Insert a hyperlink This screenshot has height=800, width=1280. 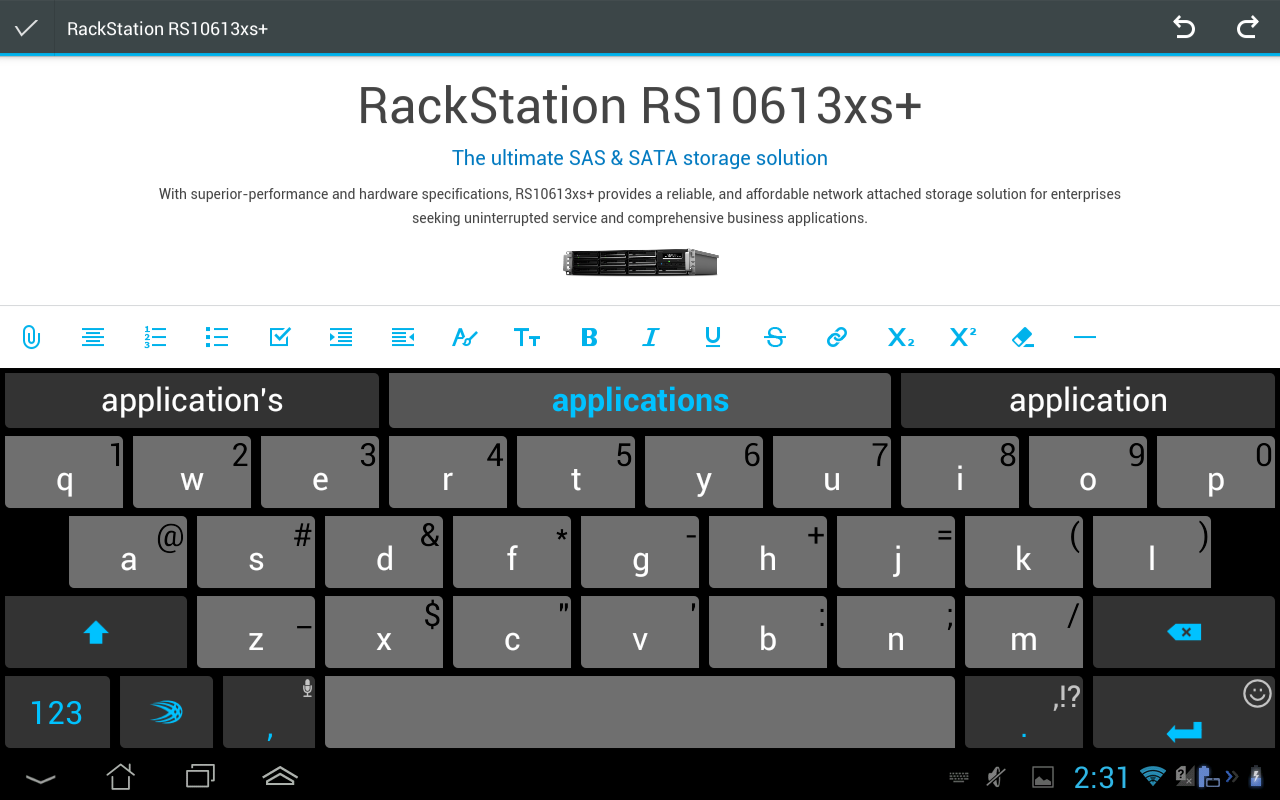[836, 337]
